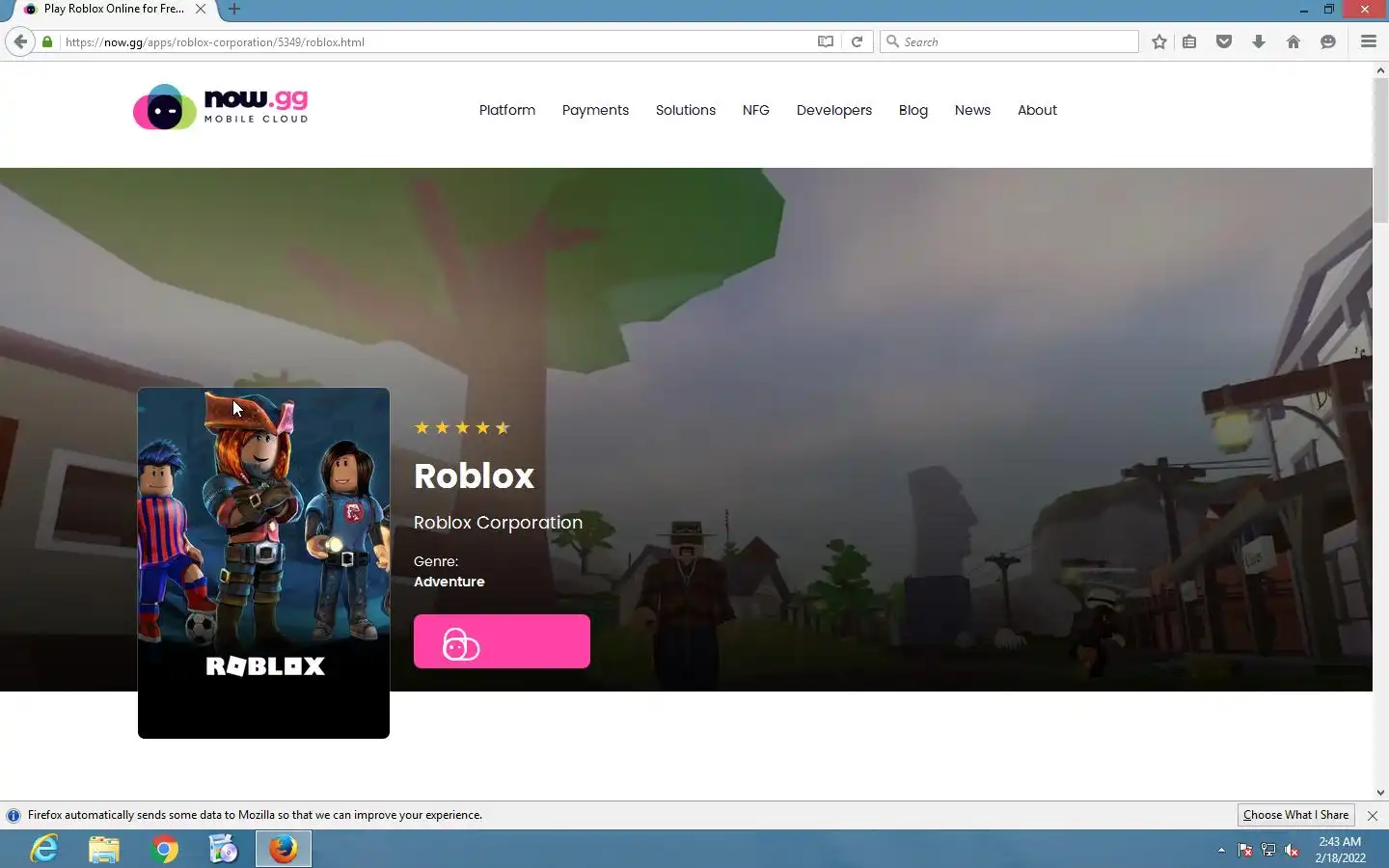Click the Roblox Corporation developer name
This screenshot has height=868, width=1389.
tap(498, 523)
